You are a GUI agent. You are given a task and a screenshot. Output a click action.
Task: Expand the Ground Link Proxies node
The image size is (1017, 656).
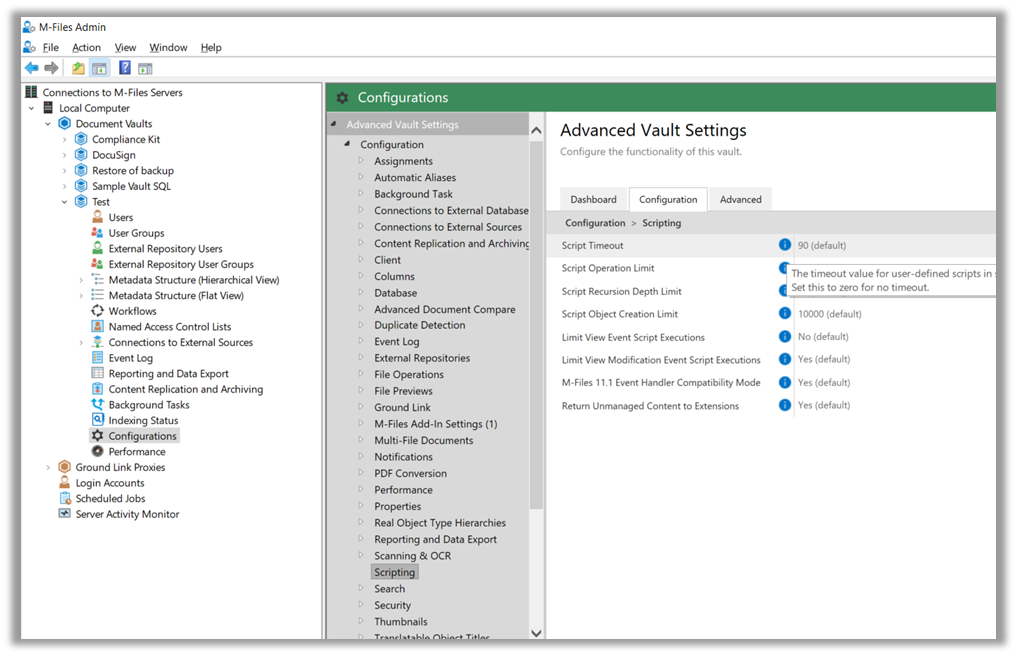click(x=48, y=467)
